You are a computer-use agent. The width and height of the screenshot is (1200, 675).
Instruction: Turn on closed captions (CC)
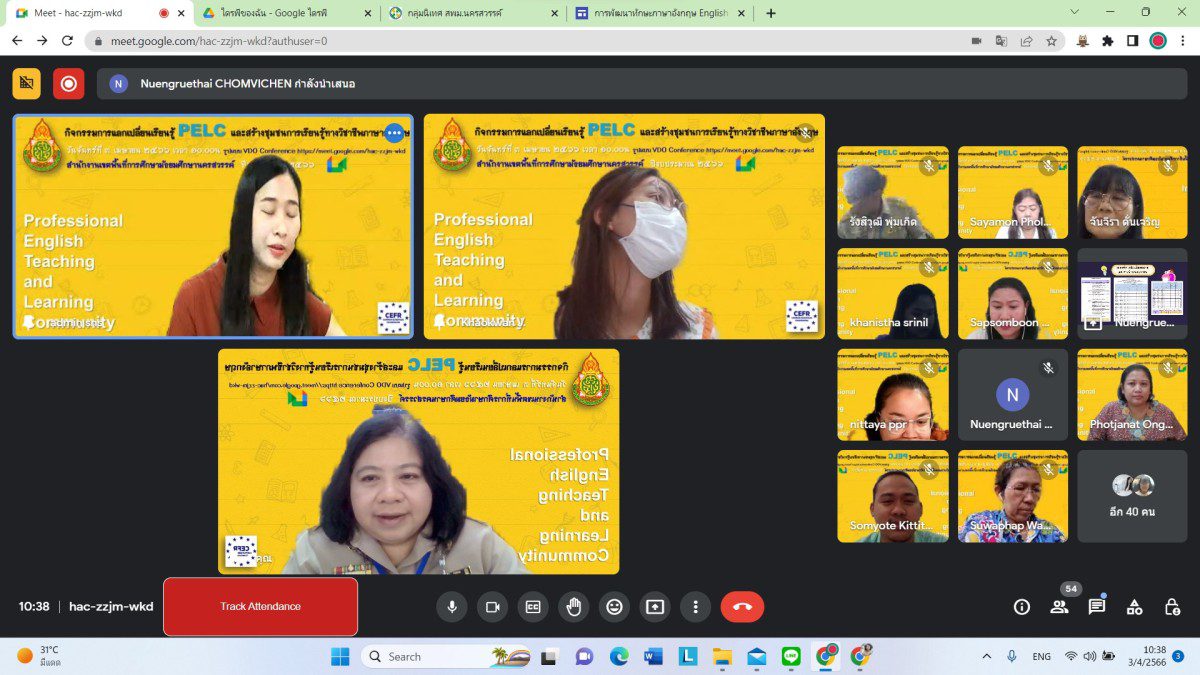[x=533, y=606]
